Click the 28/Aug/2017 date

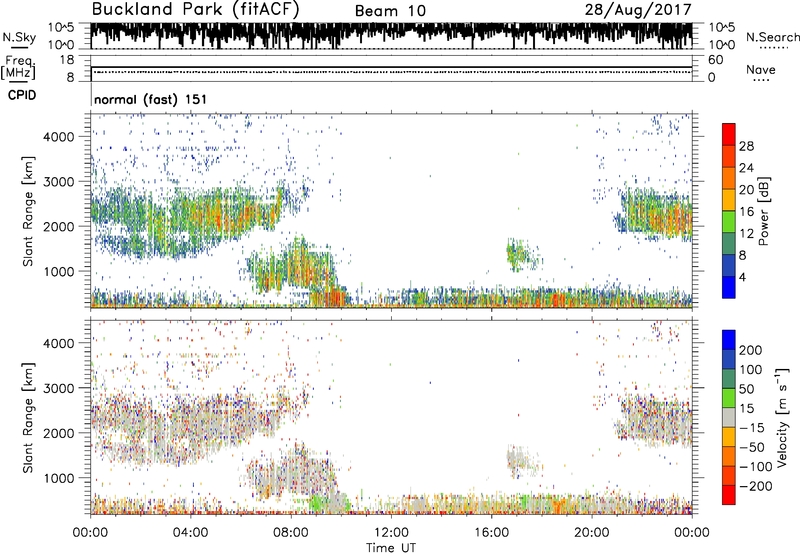click(638, 10)
